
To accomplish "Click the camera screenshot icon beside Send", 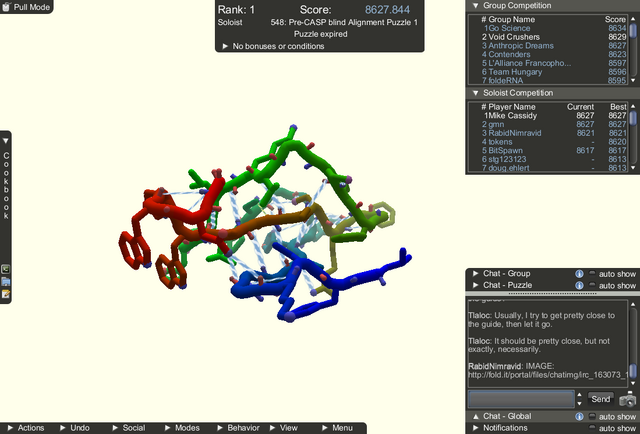I will click(628, 399).
